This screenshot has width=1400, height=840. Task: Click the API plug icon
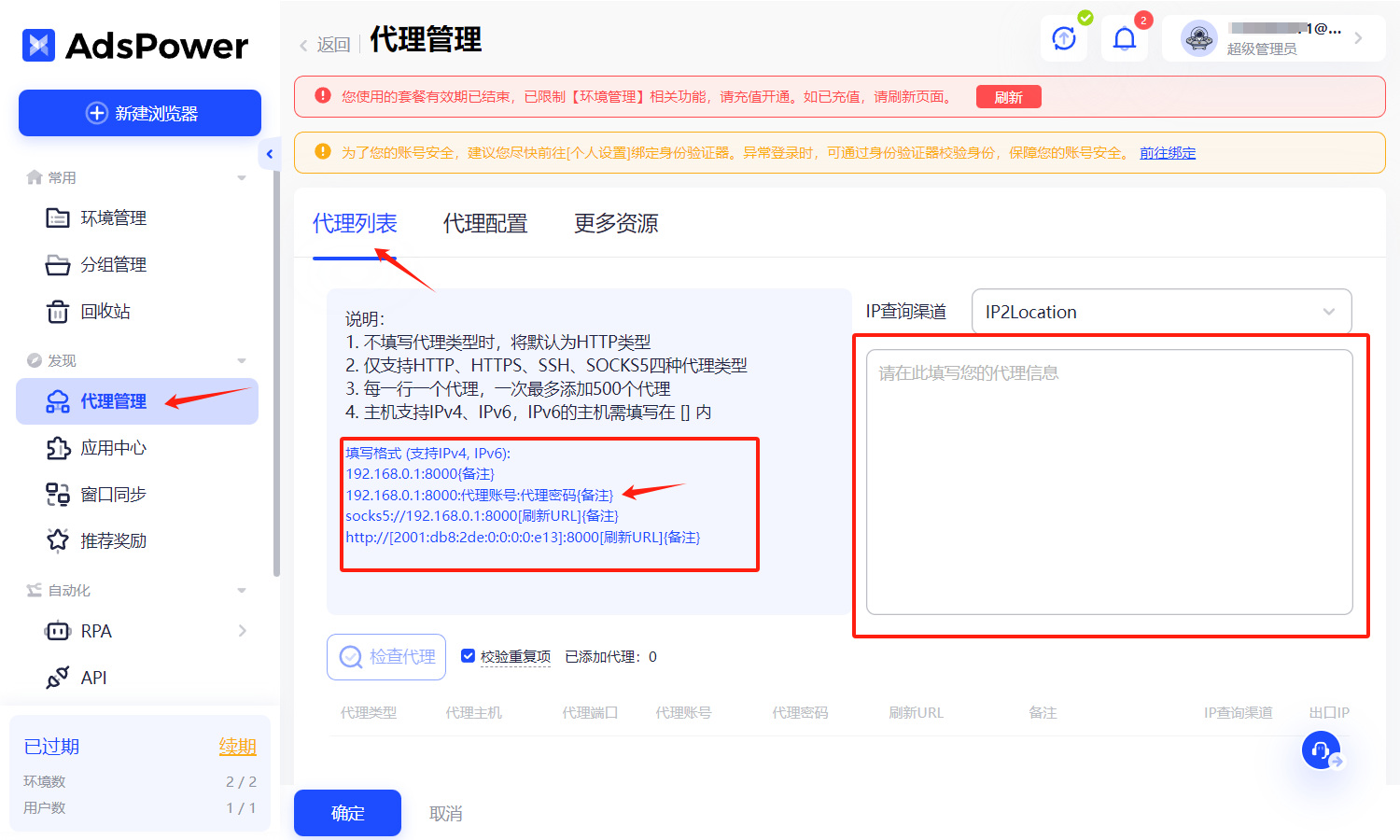[58, 678]
